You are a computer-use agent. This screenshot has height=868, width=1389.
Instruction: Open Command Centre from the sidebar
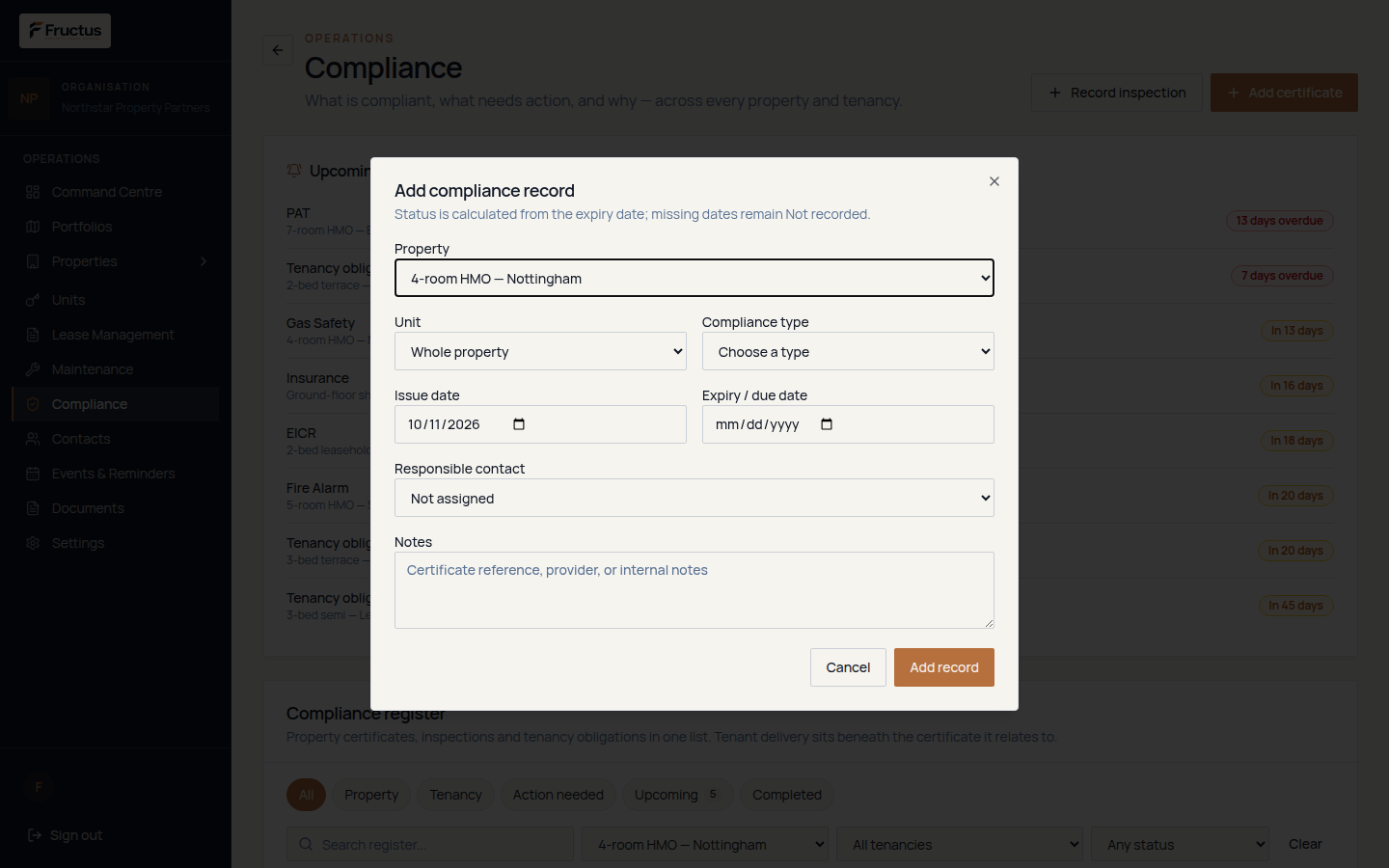116,192
